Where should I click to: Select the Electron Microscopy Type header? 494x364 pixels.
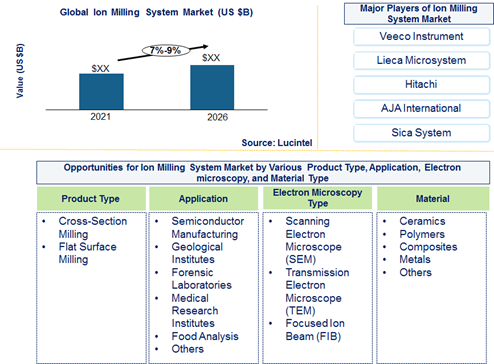pos(317,198)
